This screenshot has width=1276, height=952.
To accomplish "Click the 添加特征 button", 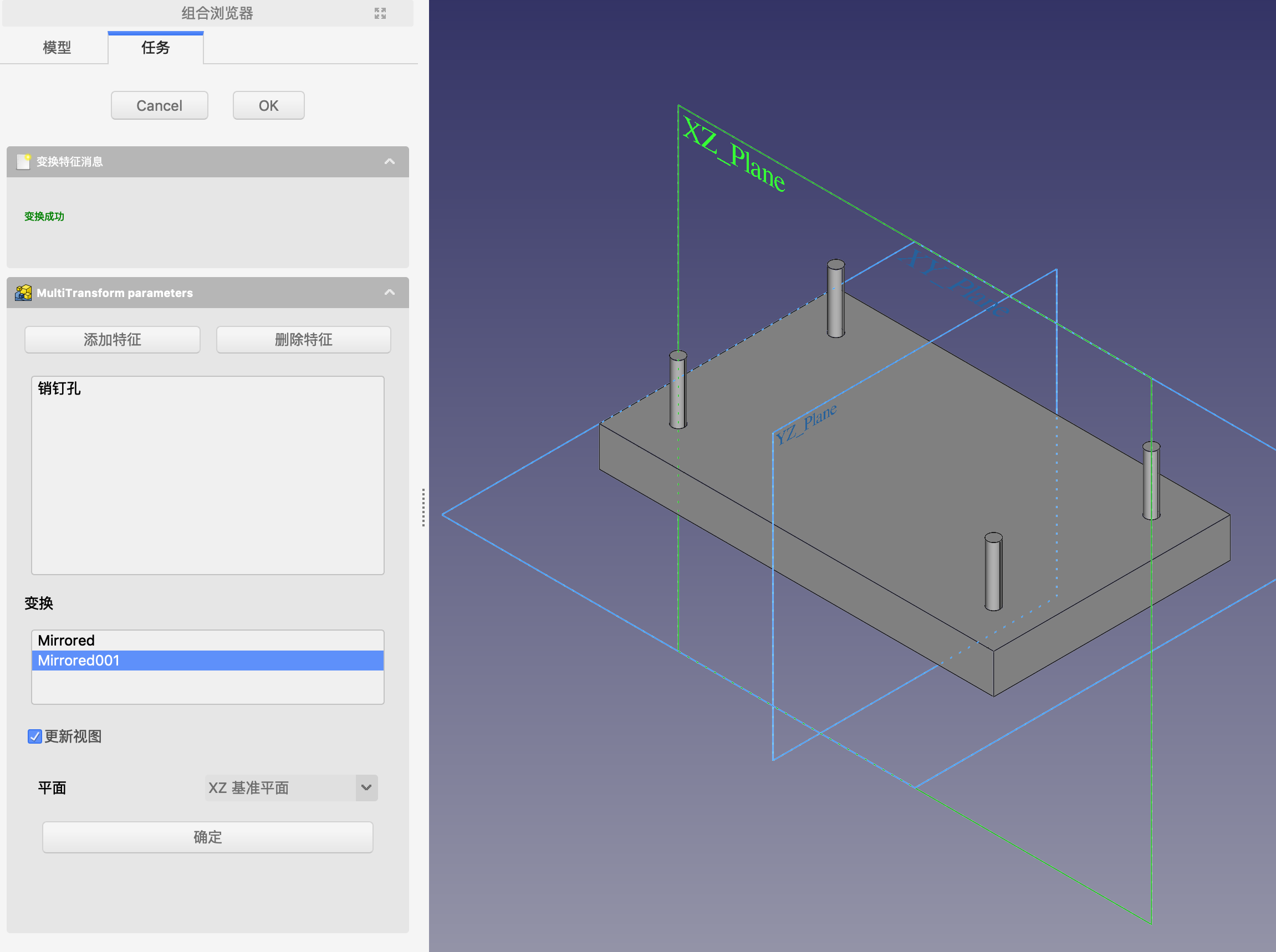I will point(113,340).
